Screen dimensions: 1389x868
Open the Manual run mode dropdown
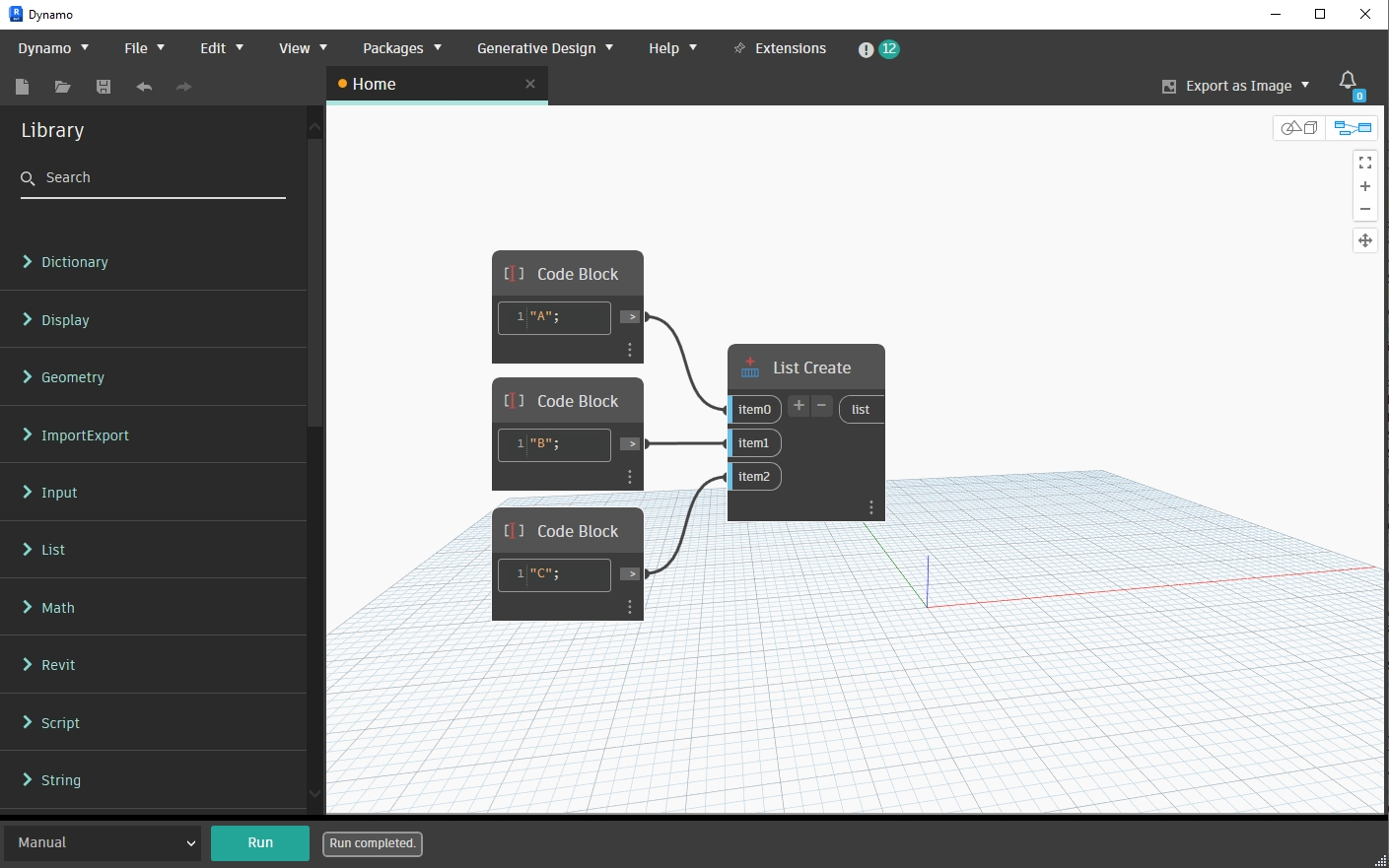[x=102, y=842]
